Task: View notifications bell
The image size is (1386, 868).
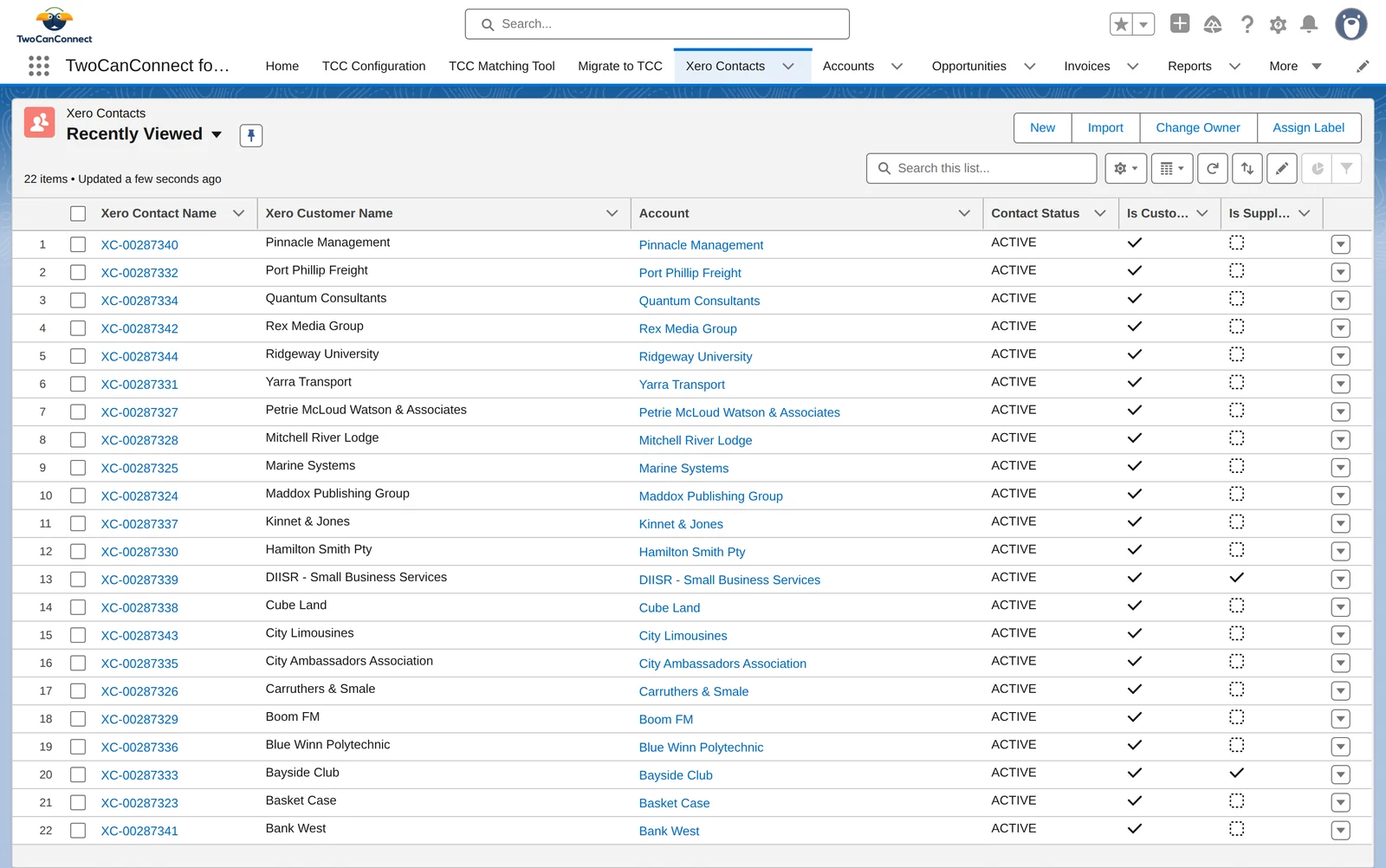Action: [1309, 24]
